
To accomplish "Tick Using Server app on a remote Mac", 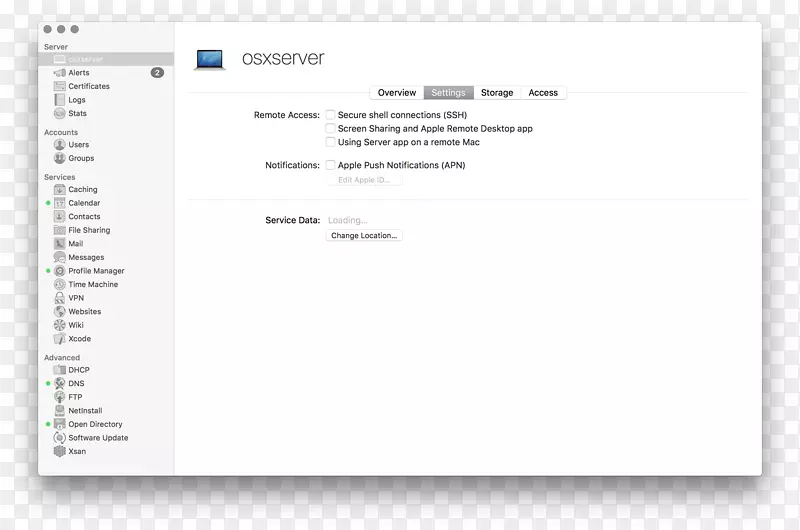I will 331,142.
